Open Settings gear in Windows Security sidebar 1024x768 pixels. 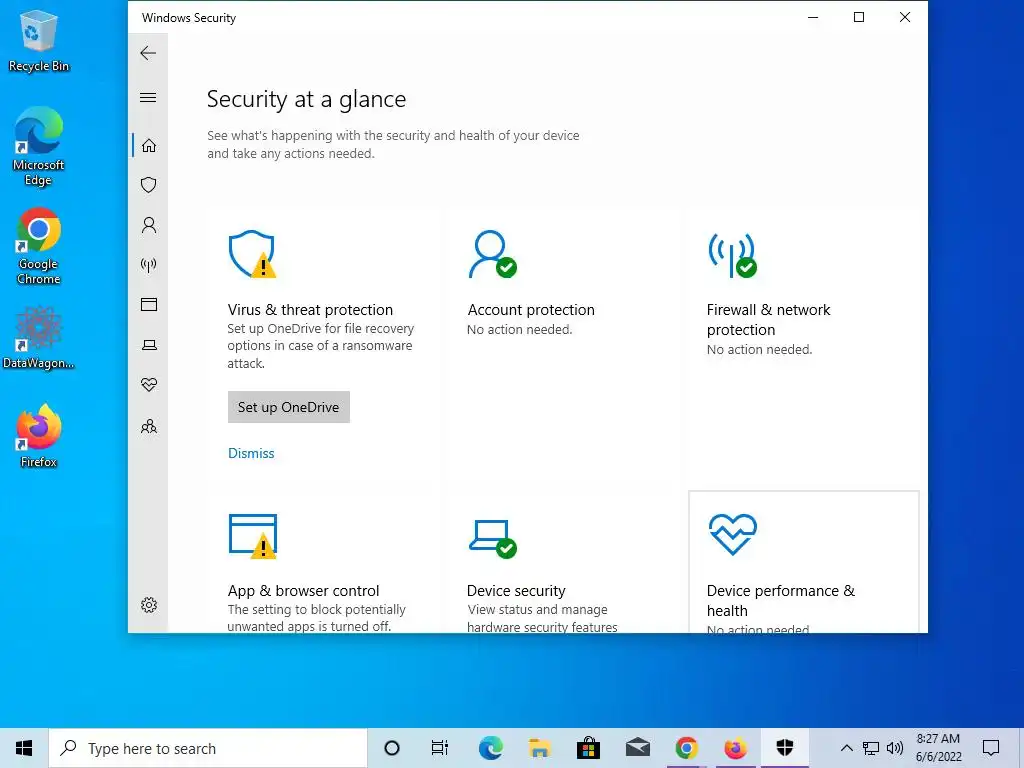(x=149, y=605)
